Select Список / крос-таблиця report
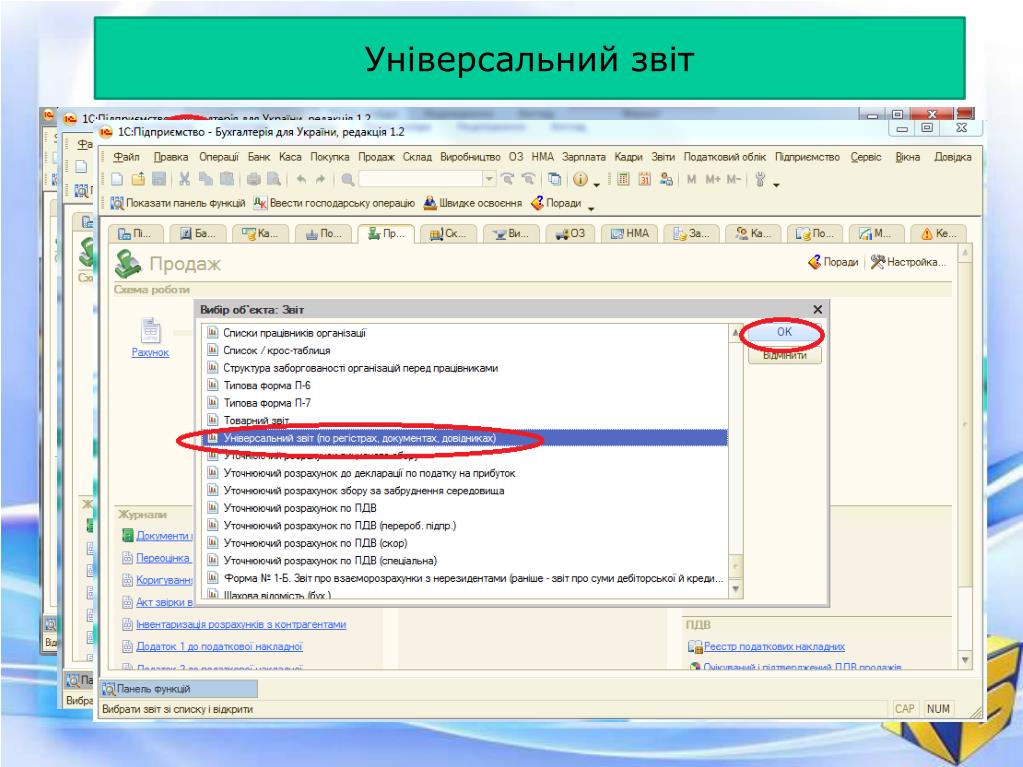The width and height of the screenshot is (1023, 767). coord(465,351)
